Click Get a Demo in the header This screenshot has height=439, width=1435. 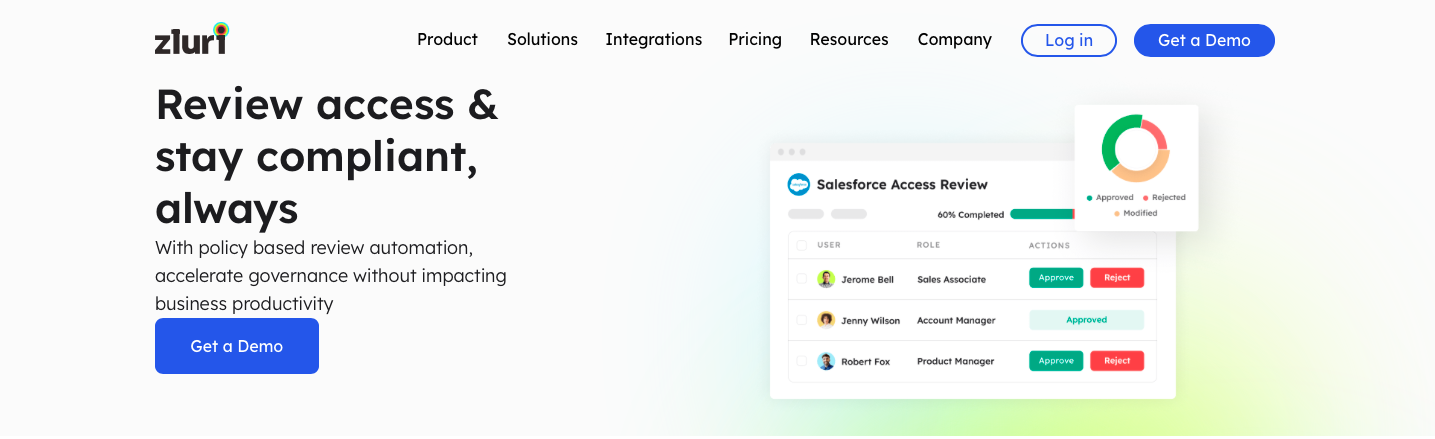click(1204, 40)
